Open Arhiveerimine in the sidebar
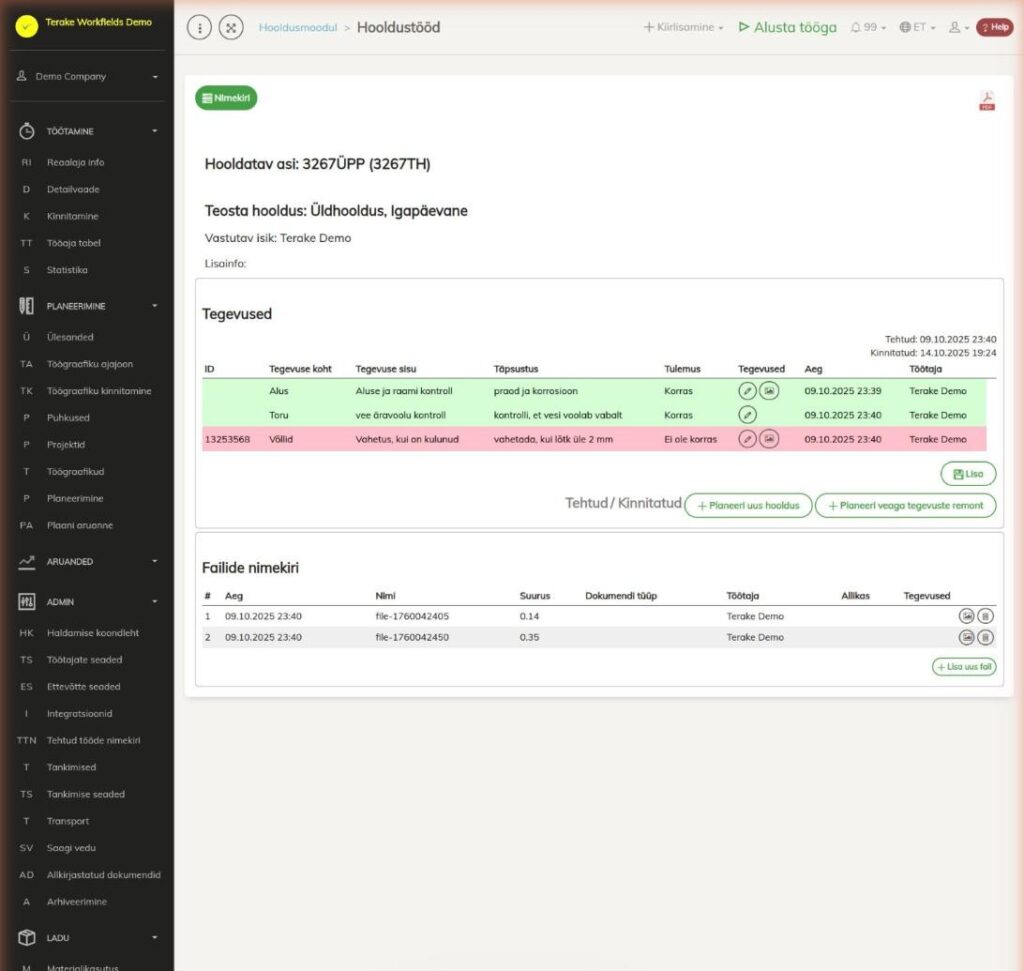This screenshot has width=1024, height=971. click(76, 902)
